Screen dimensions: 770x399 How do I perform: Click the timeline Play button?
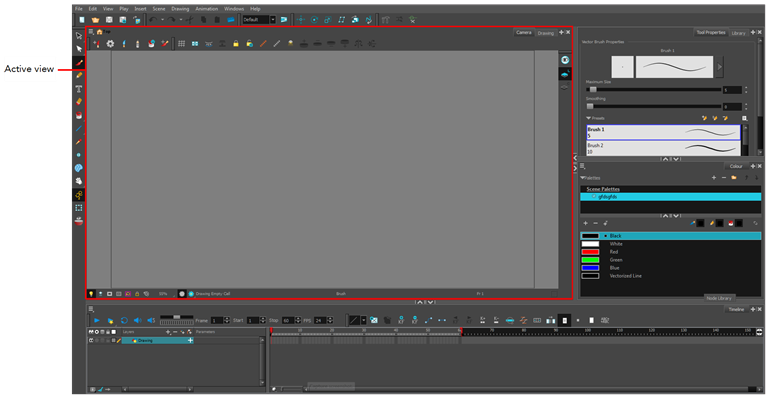point(97,320)
